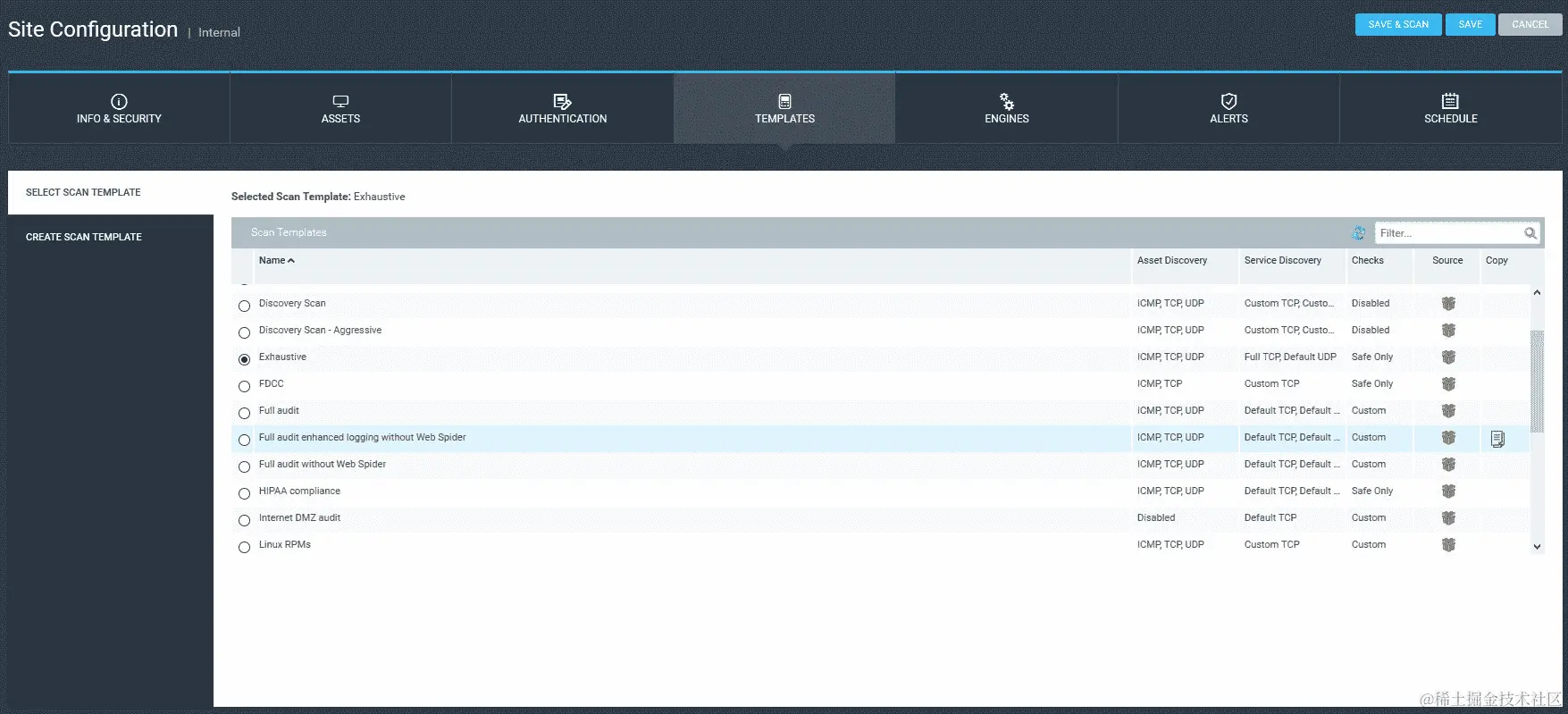
Task: Switch to the Templates tab
Action: pos(784,108)
